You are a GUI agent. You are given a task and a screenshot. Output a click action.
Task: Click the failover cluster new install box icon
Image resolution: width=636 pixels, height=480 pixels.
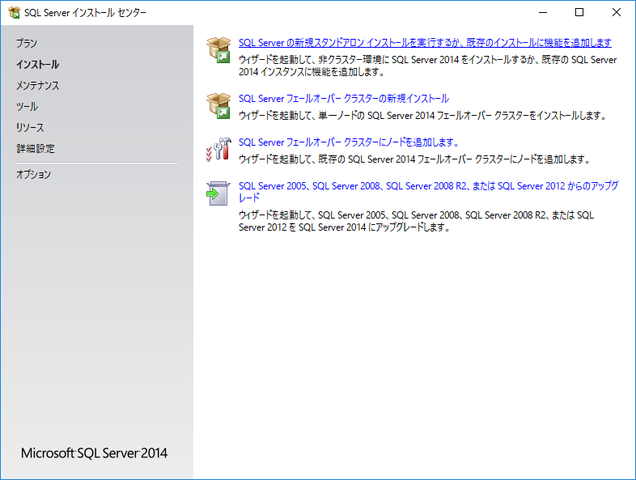click(x=219, y=106)
